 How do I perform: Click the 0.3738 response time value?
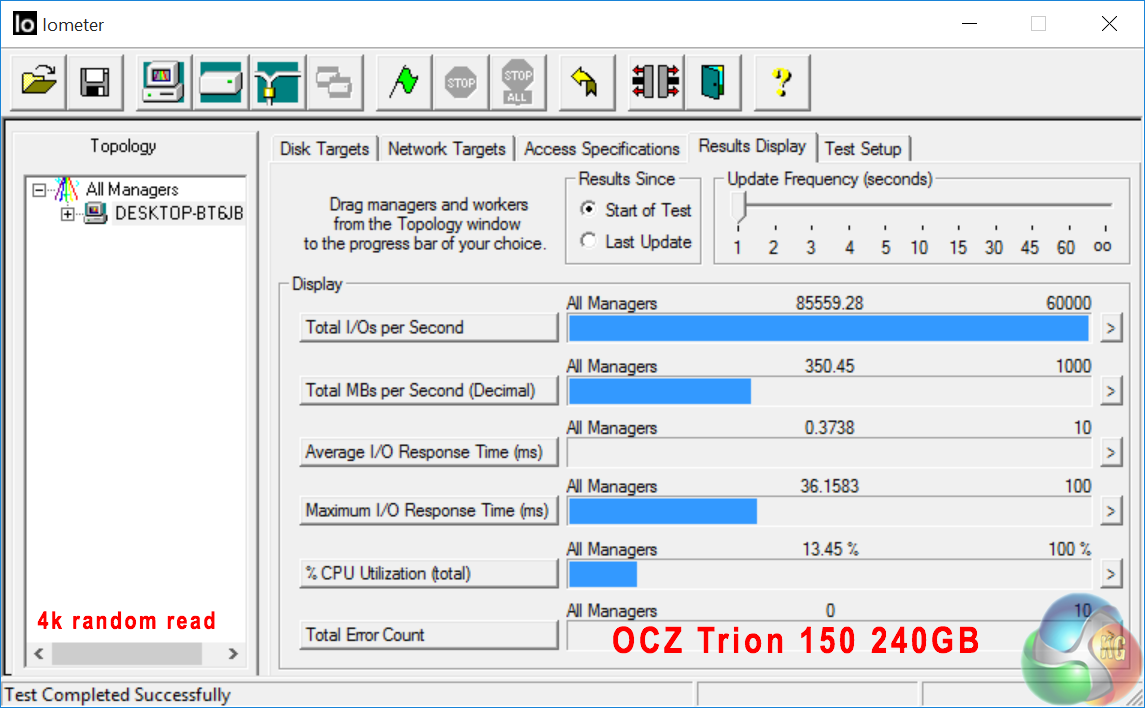click(x=829, y=428)
